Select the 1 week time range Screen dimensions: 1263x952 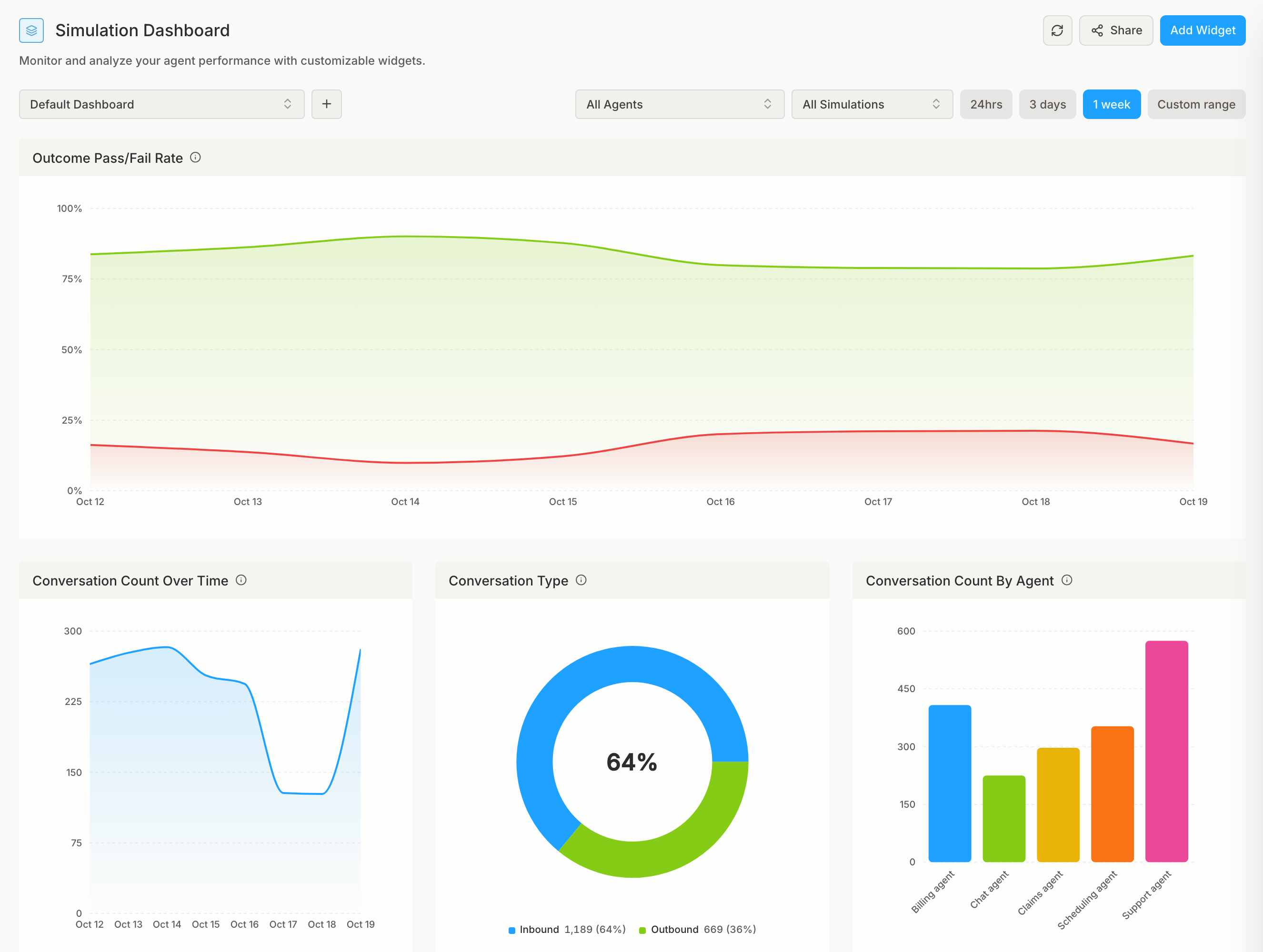pyautogui.click(x=1111, y=104)
